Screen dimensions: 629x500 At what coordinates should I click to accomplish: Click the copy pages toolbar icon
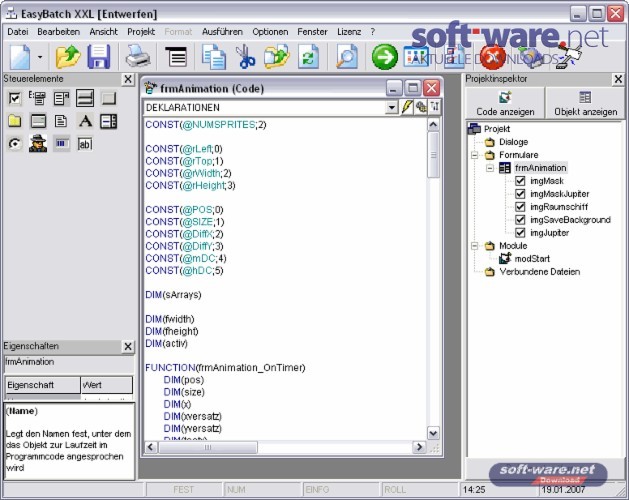(213, 57)
